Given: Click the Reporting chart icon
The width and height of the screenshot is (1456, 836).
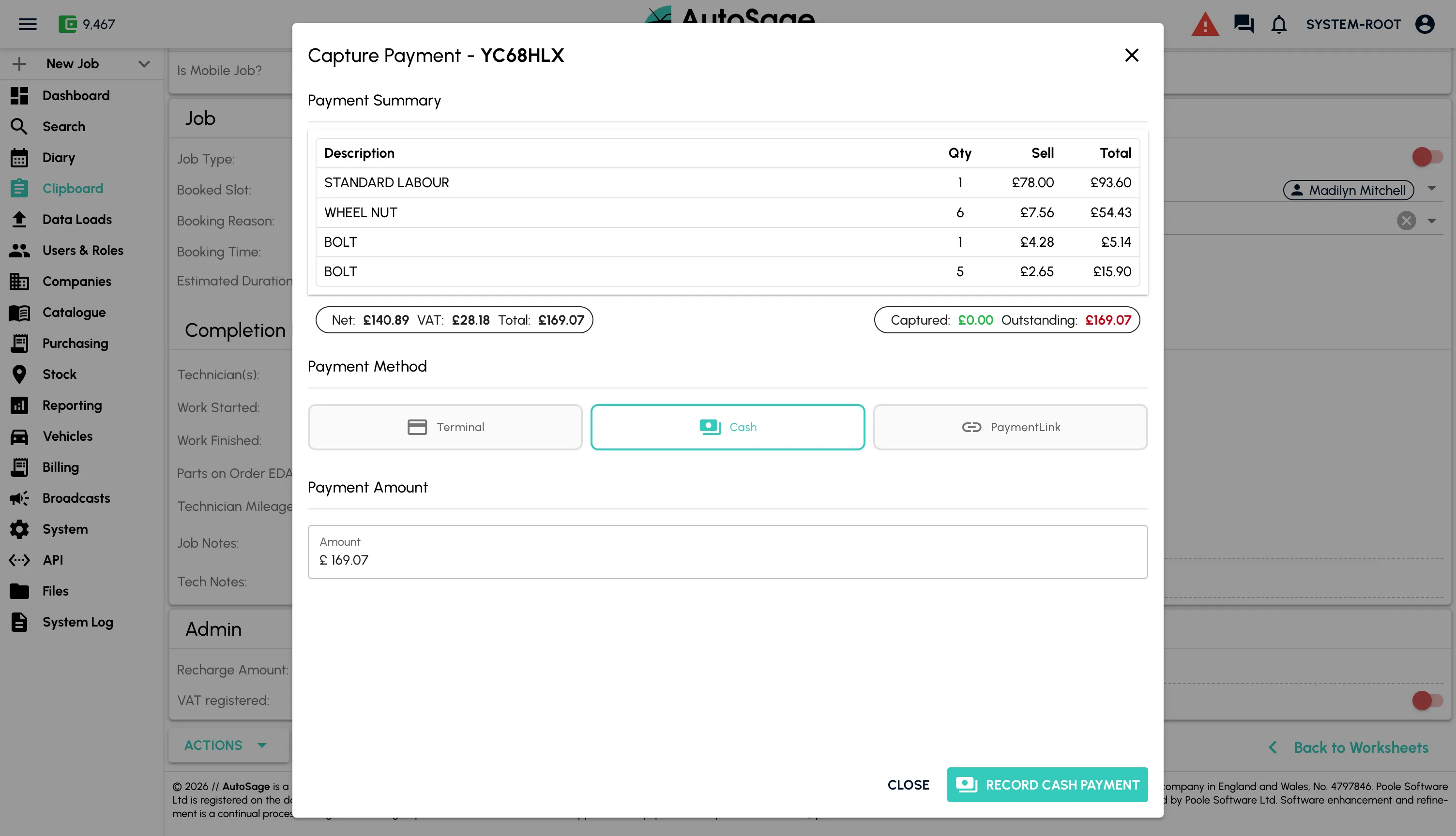Looking at the screenshot, I should pos(19,405).
